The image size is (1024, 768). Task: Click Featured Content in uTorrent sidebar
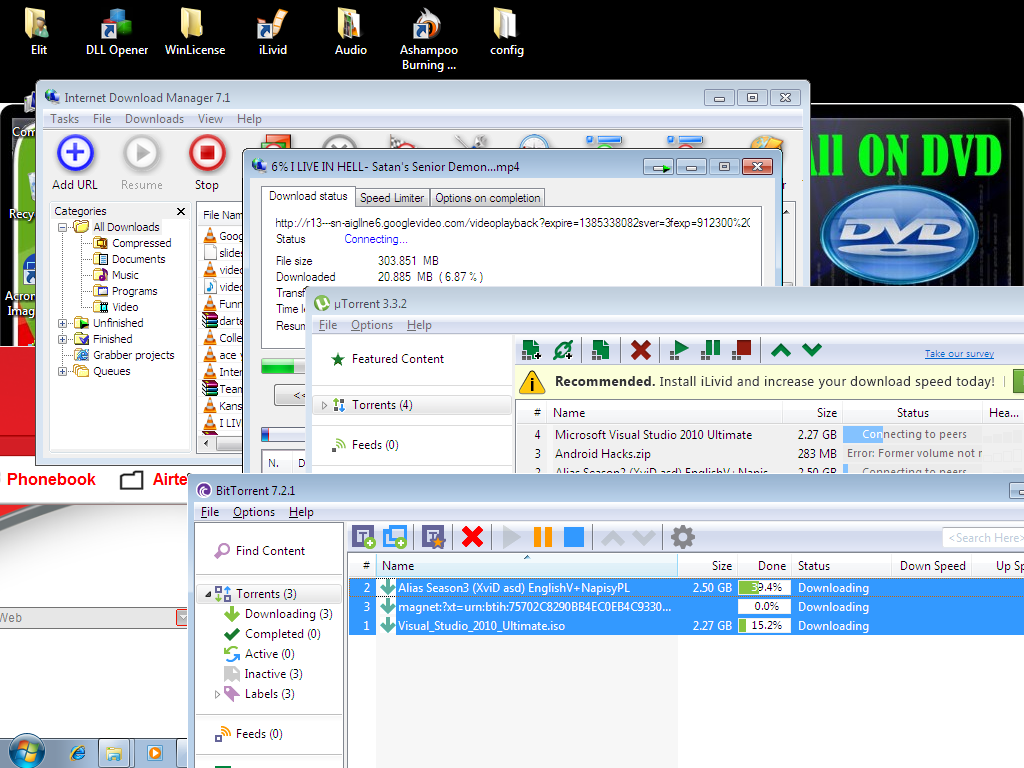pos(397,359)
